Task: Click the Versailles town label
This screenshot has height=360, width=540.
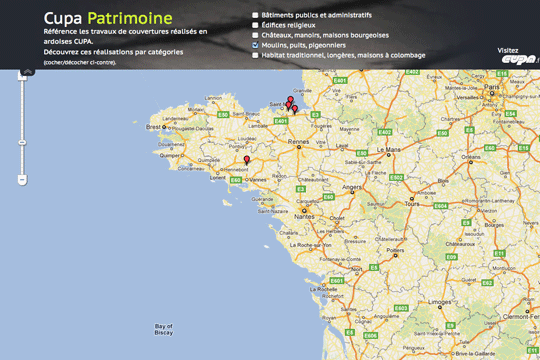Action: pos(467,97)
